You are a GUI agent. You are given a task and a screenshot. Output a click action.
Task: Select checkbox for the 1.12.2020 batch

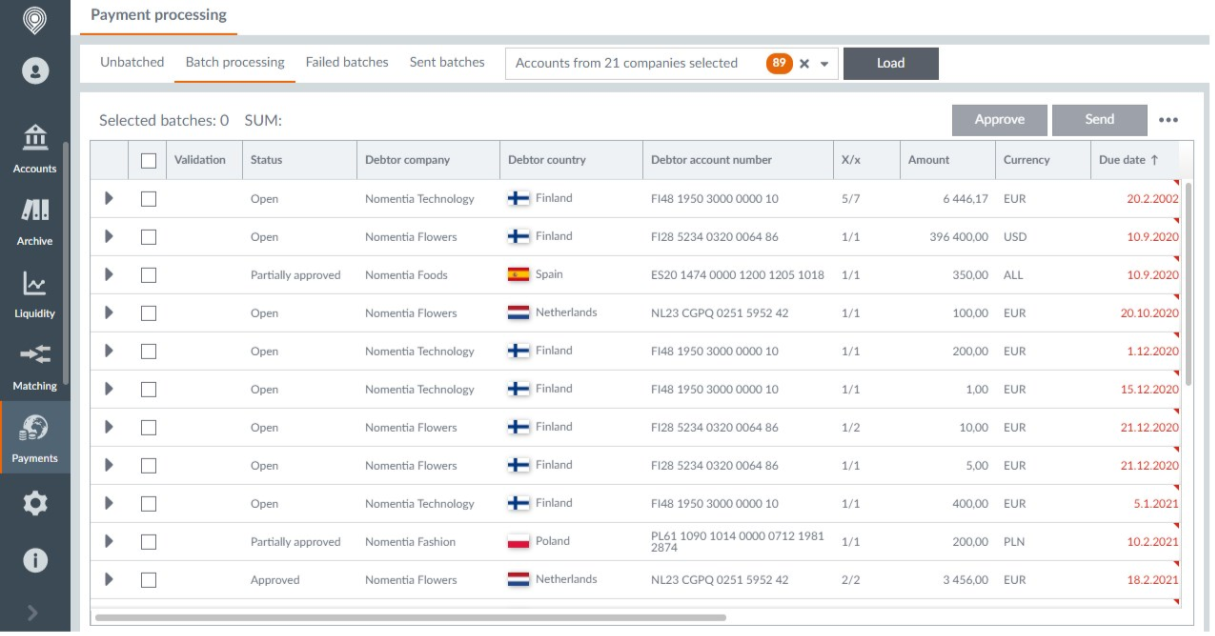(148, 351)
